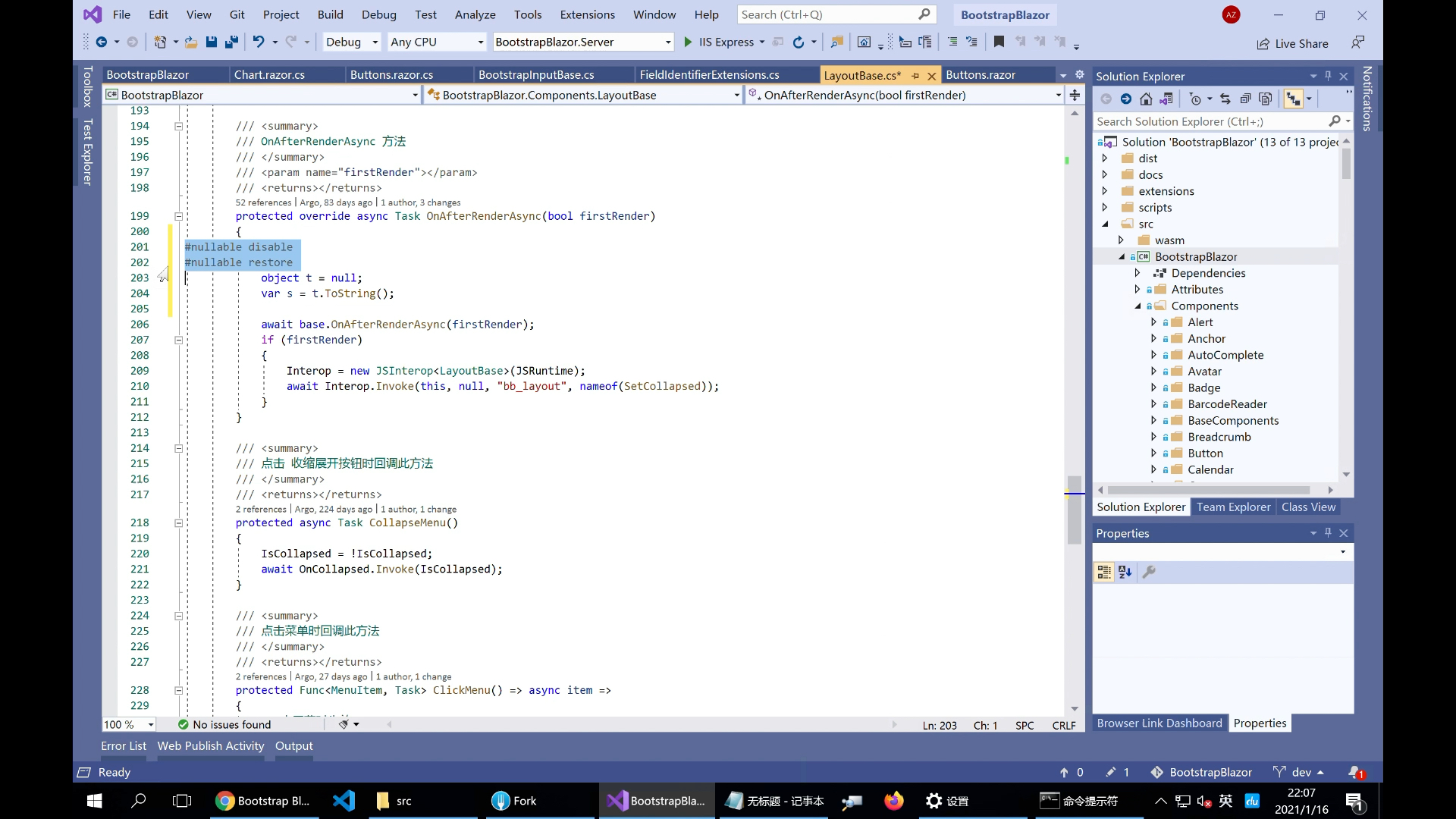Collapse the Components folder in Solution Explorer
1456x819 pixels.
pos(1137,306)
